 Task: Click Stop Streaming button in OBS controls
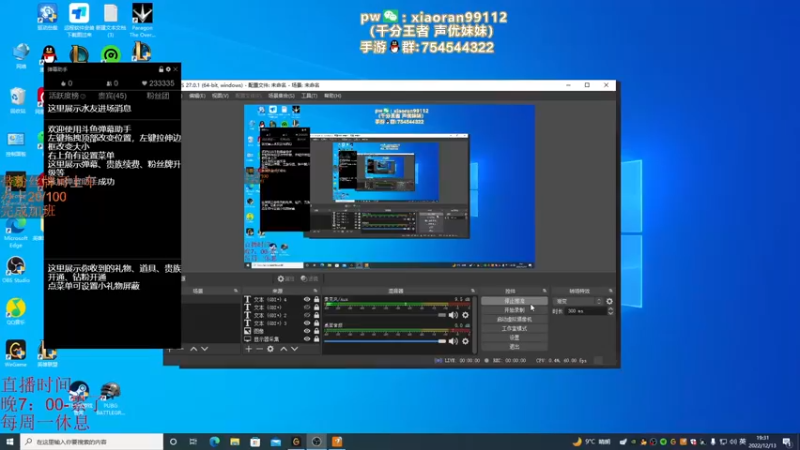click(x=514, y=301)
